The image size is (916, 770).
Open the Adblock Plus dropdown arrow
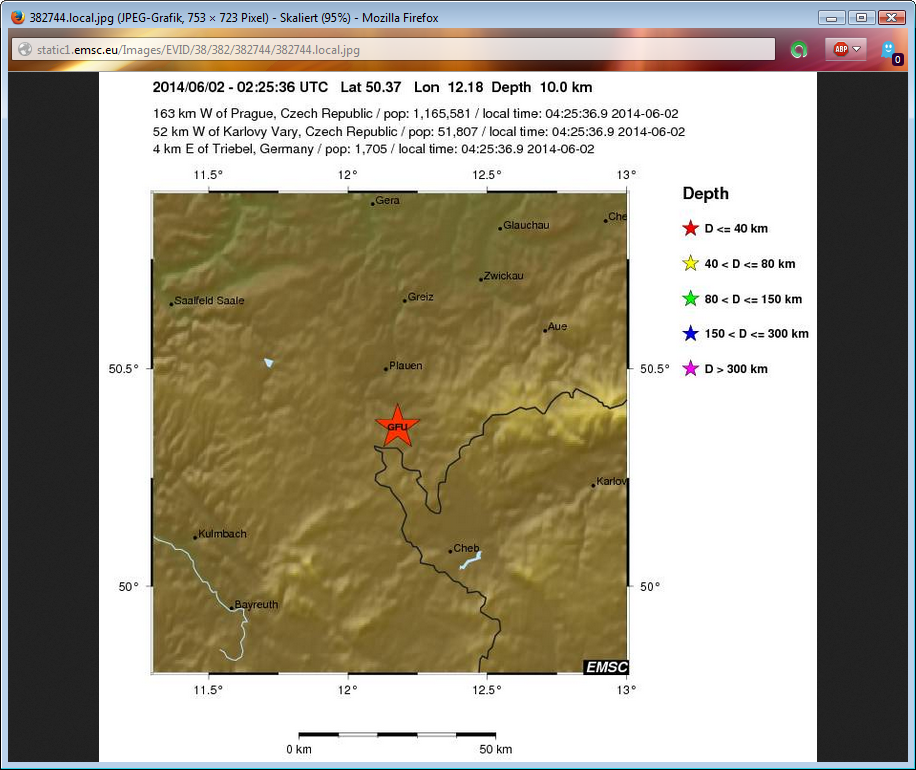point(859,50)
